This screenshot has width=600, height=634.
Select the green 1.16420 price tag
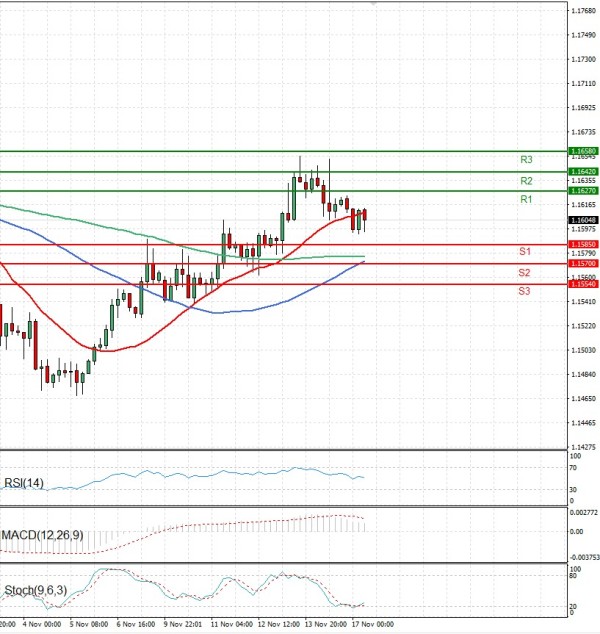[x=583, y=172]
